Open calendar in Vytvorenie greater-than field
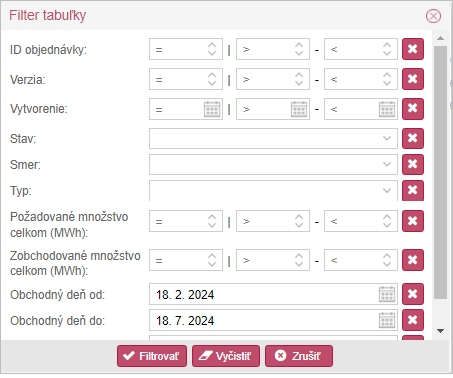The width and height of the screenshot is (453, 378). click(299, 109)
